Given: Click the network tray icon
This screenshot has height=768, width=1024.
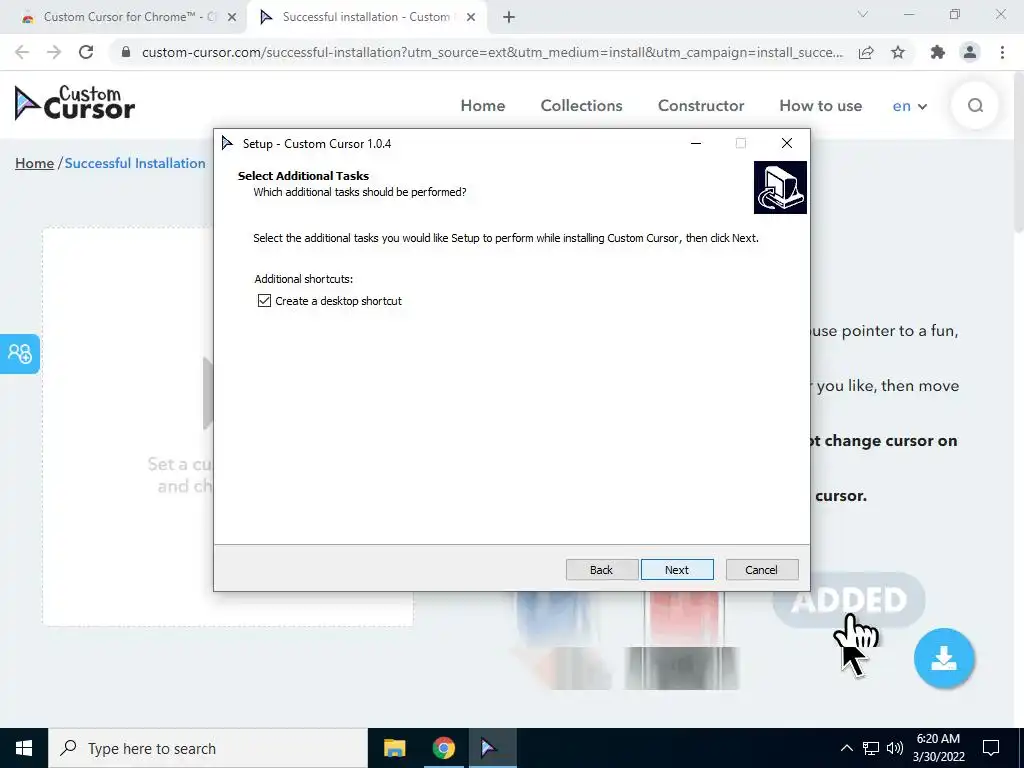Looking at the screenshot, I should 871,748.
